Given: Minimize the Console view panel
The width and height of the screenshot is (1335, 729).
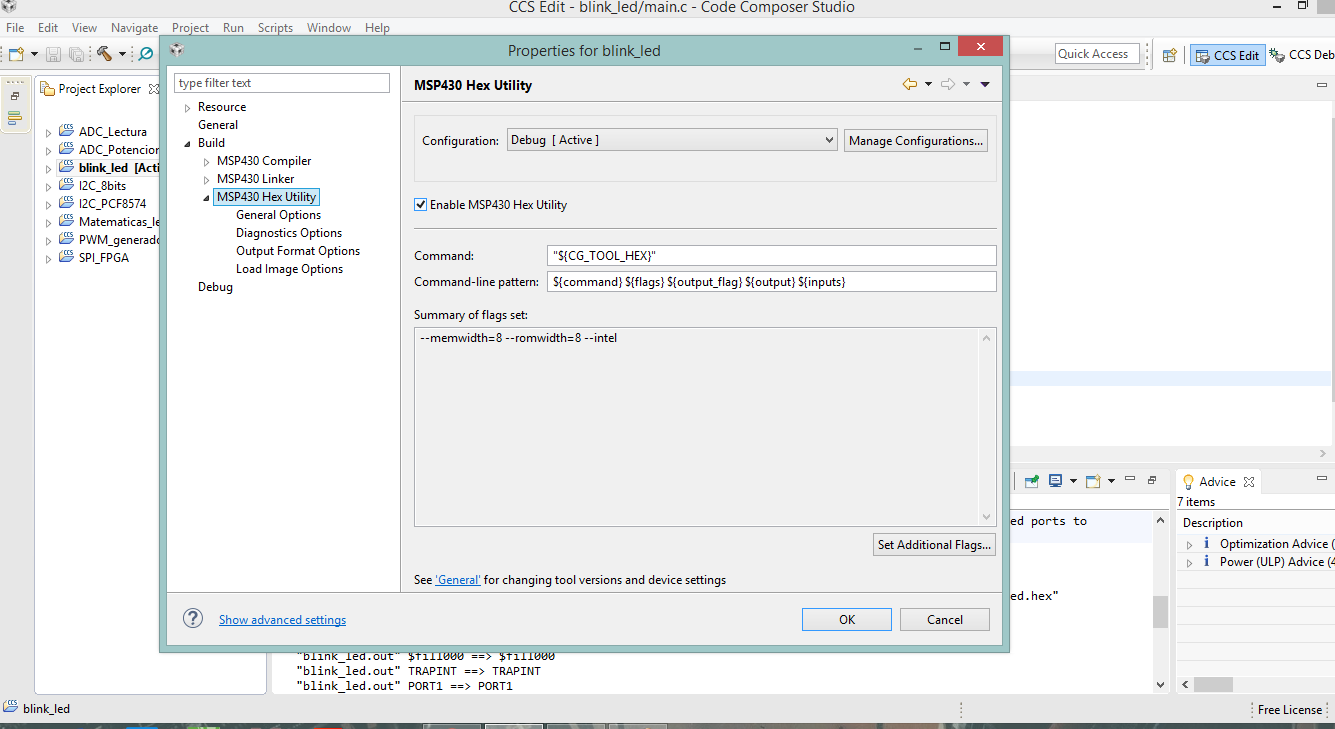Looking at the screenshot, I should point(1130,480).
